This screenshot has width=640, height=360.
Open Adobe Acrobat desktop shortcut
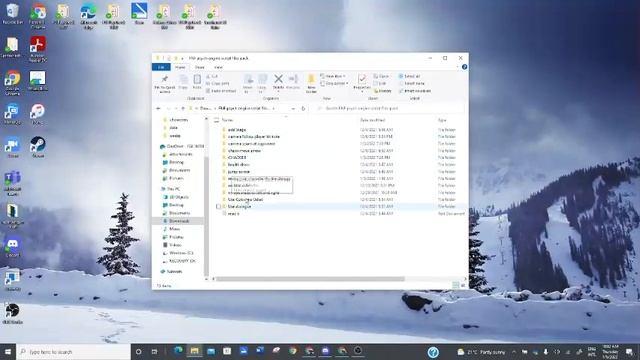[x=38, y=49]
